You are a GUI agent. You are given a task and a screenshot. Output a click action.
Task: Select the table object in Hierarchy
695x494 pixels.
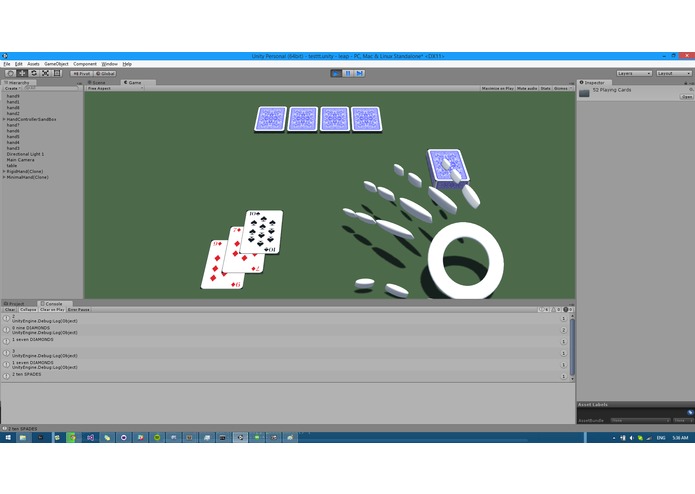(12, 165)
